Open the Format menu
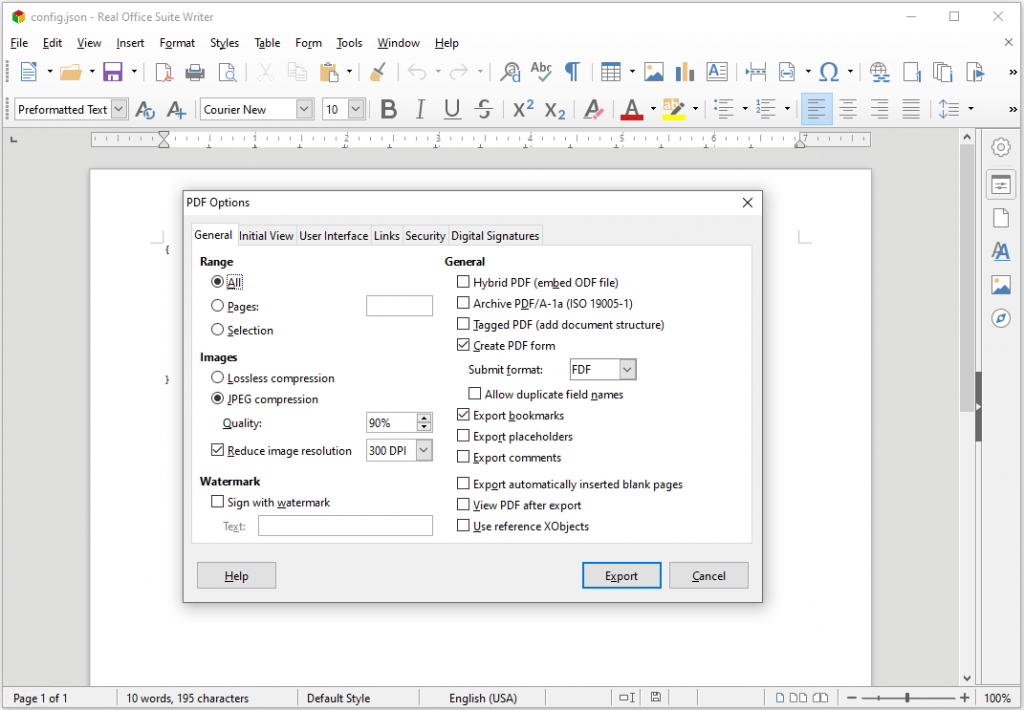The image size is (1024, 710). pyautogui.click(x=177, y=43)
